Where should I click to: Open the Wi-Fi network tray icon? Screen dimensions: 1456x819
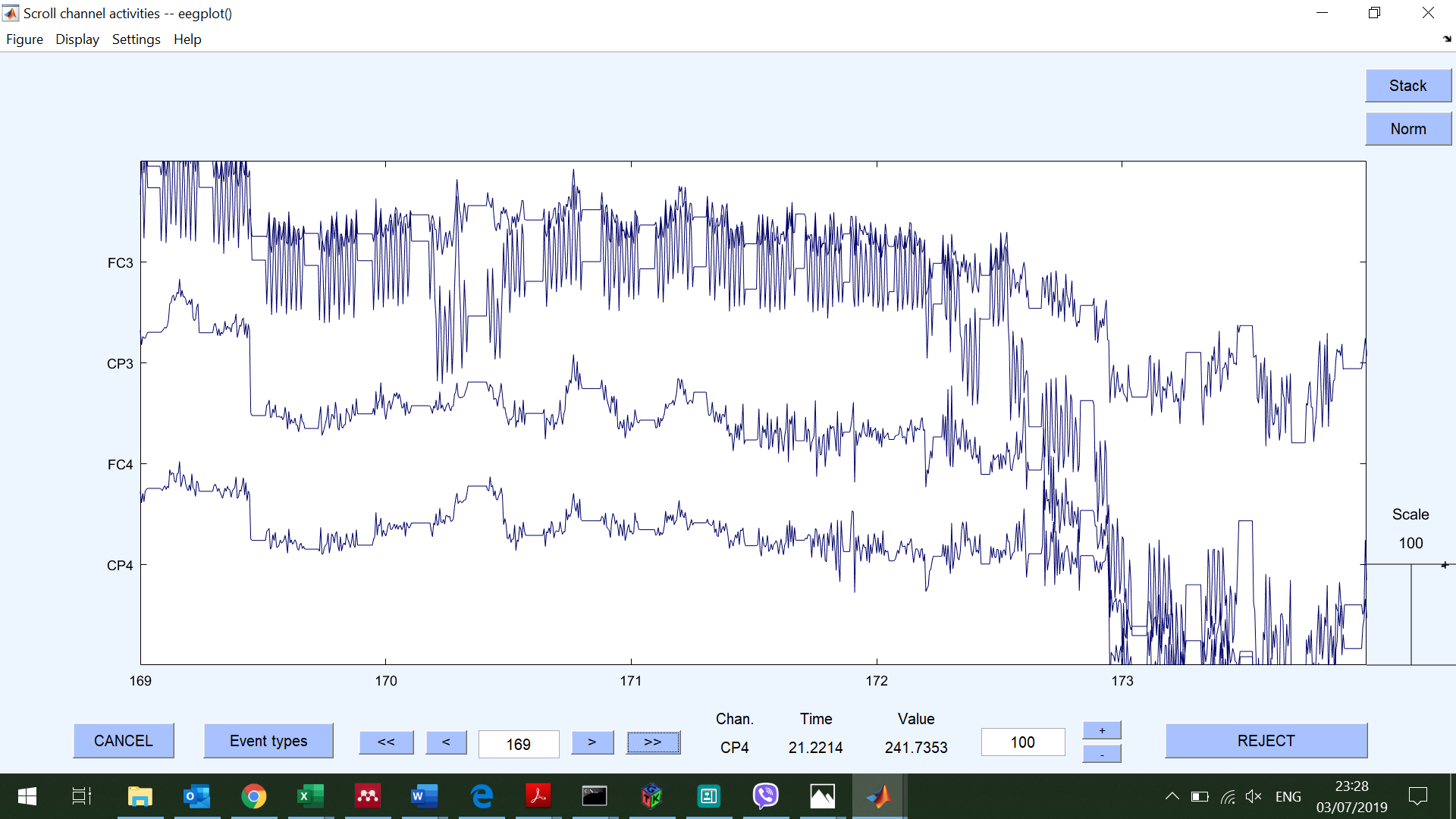1228,796
